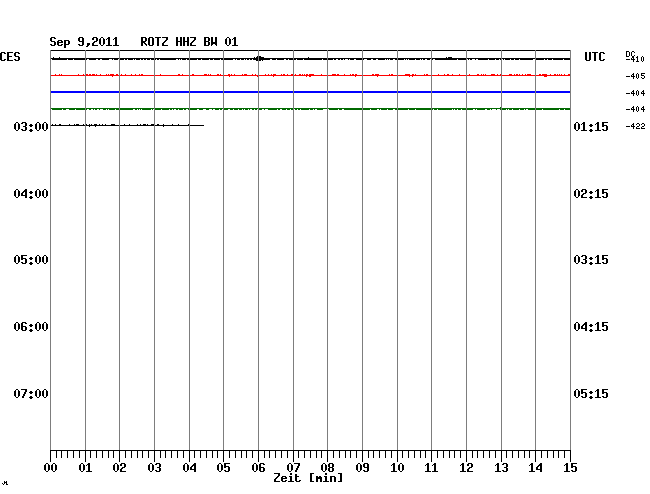Click the "03" minute axis label
The width and height of the screenshot is (650, 494).
tap(155, 468)
